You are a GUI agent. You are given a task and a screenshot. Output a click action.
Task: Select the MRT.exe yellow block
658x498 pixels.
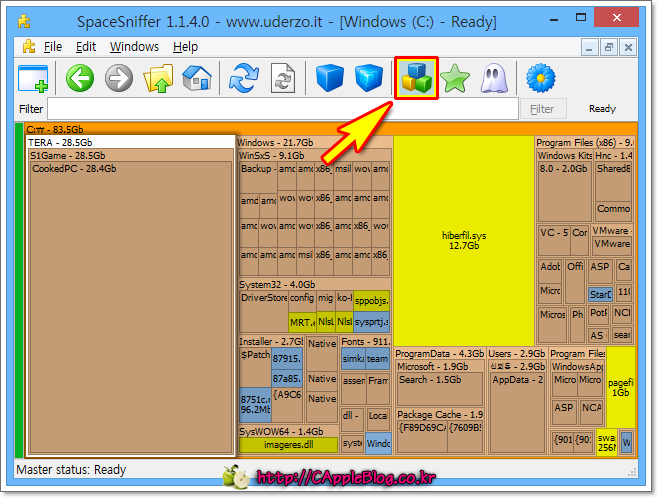click(x=302, y=322)
